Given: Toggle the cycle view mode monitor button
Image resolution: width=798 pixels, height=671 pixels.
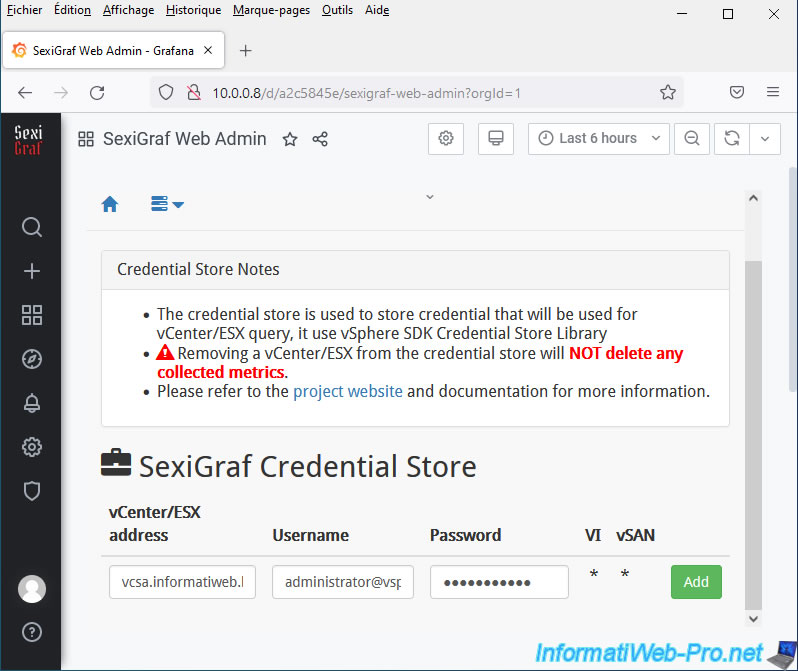Looking at the screenshot, I should [494, 138].
